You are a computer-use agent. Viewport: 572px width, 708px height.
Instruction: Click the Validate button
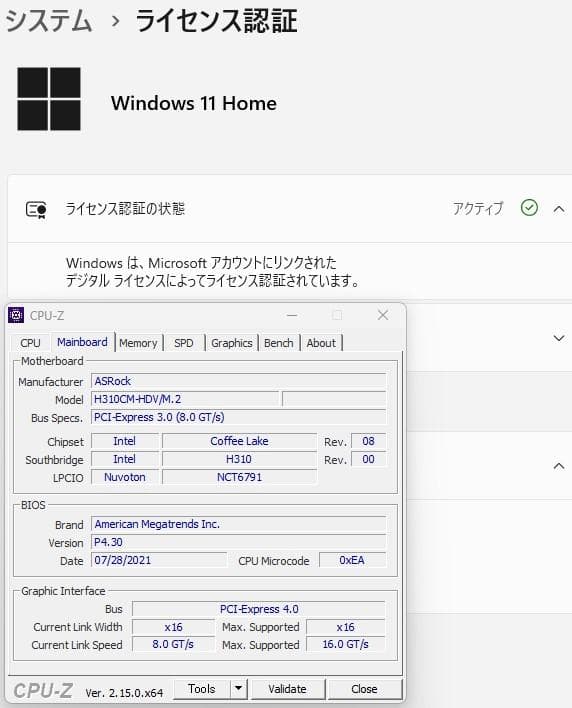(x=287, y=689)
